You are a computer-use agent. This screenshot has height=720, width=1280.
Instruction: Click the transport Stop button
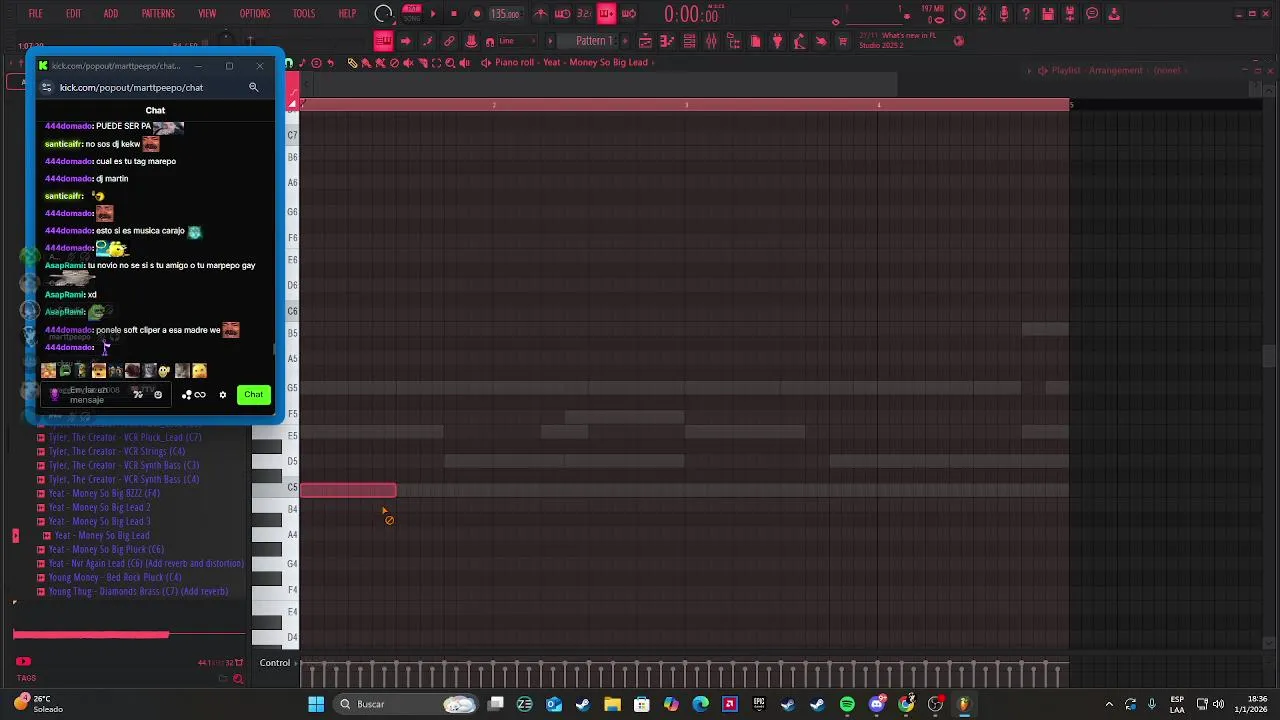point(454,14)
